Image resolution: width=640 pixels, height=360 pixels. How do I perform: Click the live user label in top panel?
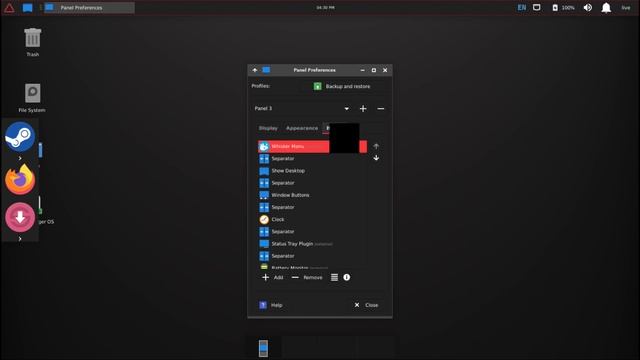coord(626,8)
